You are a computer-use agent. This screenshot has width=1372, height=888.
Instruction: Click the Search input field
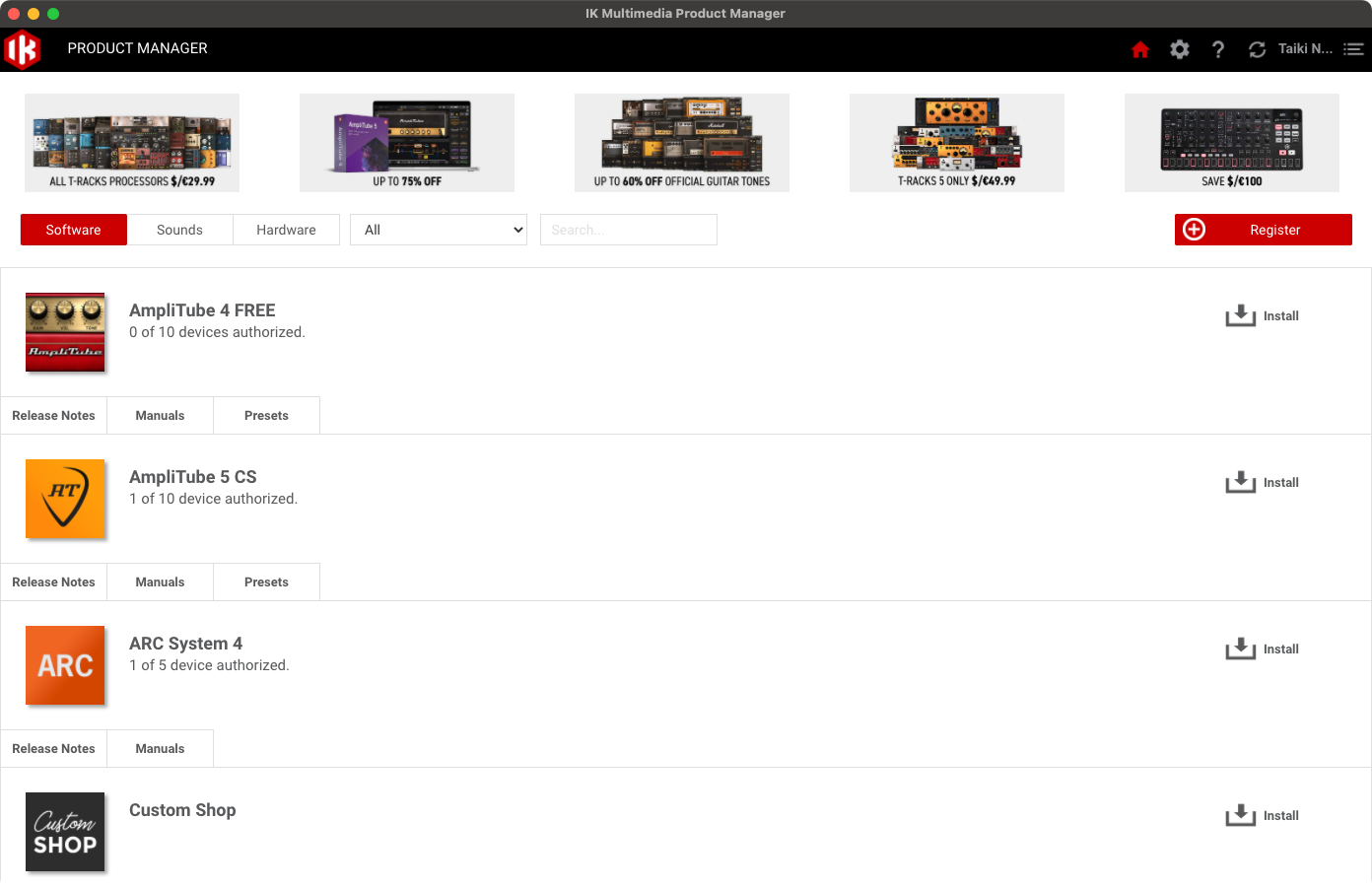pos(629,230)
